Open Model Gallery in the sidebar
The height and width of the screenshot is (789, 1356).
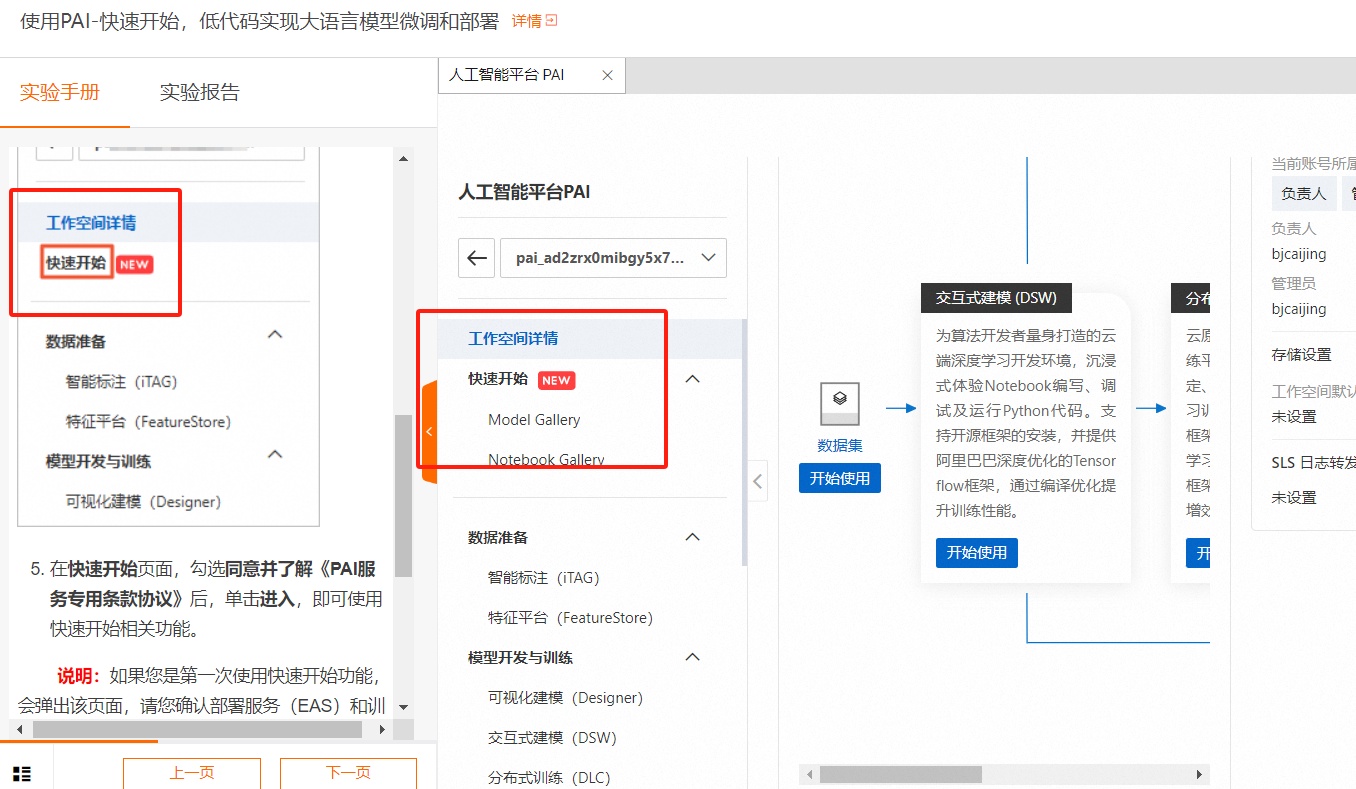click(534, 420)
